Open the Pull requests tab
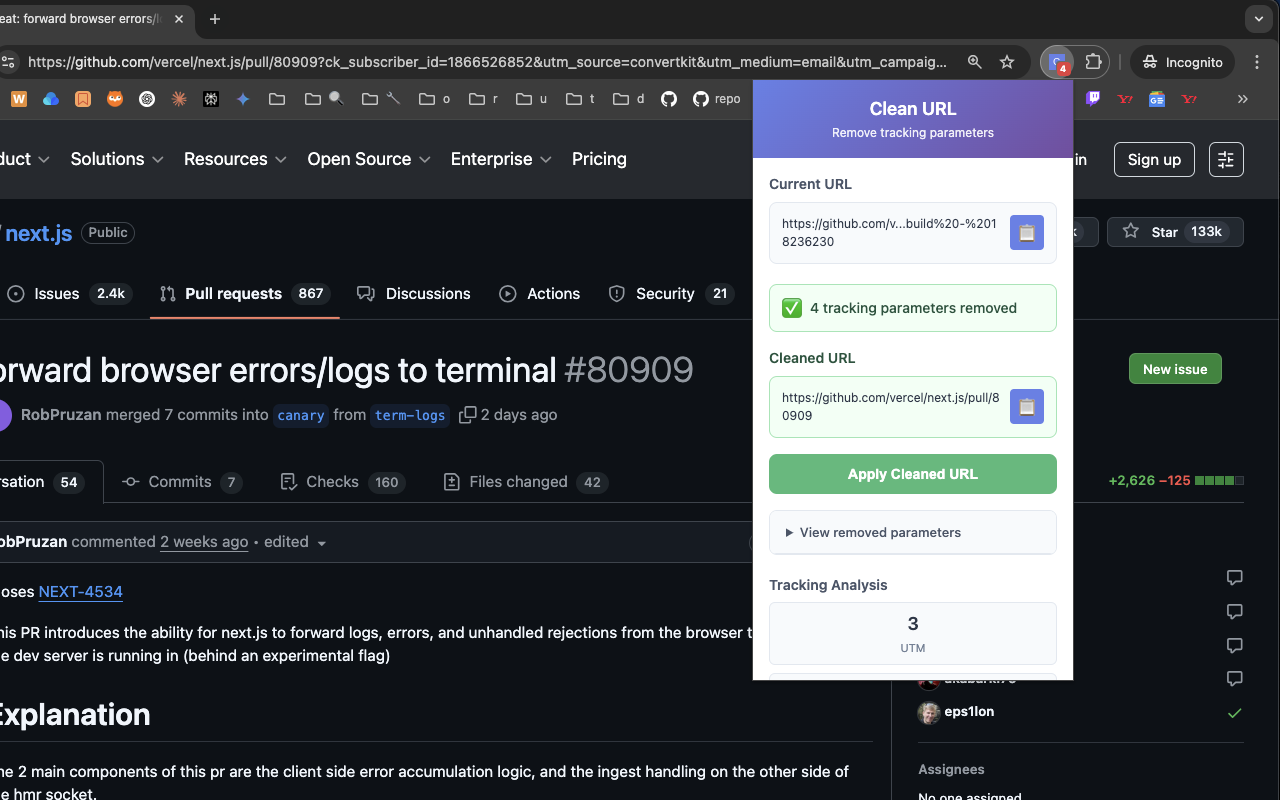1280x800 pixels. pyautogui.click(x=232, y=293)
